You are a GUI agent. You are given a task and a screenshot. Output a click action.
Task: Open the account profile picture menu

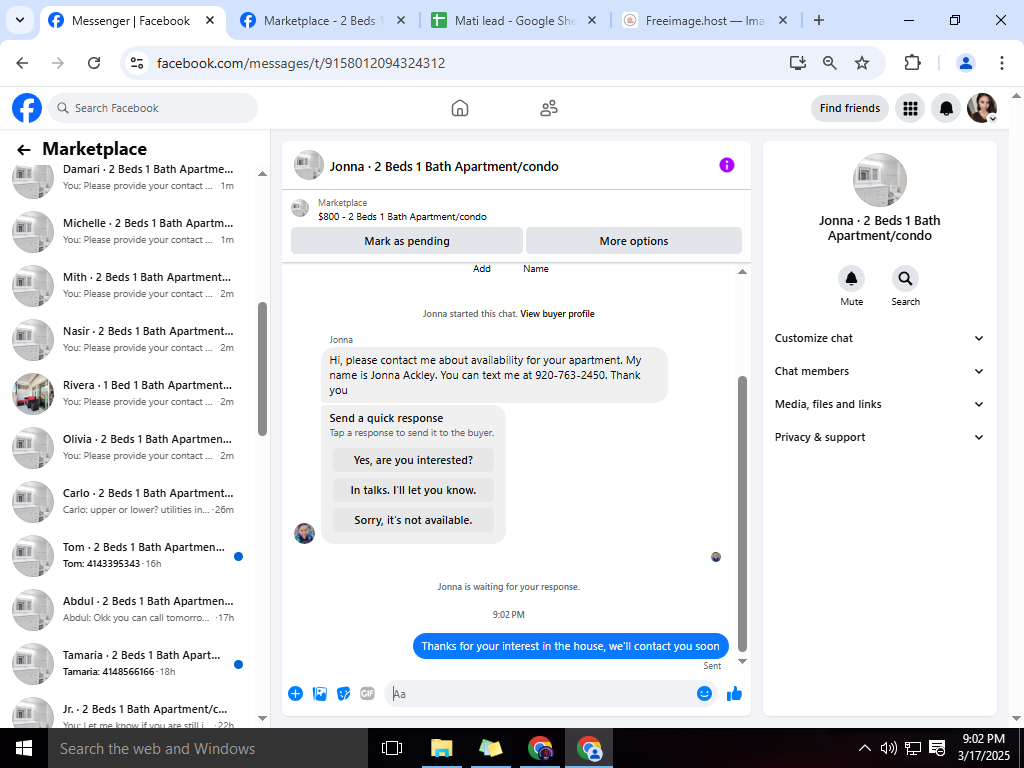[982, 108]
